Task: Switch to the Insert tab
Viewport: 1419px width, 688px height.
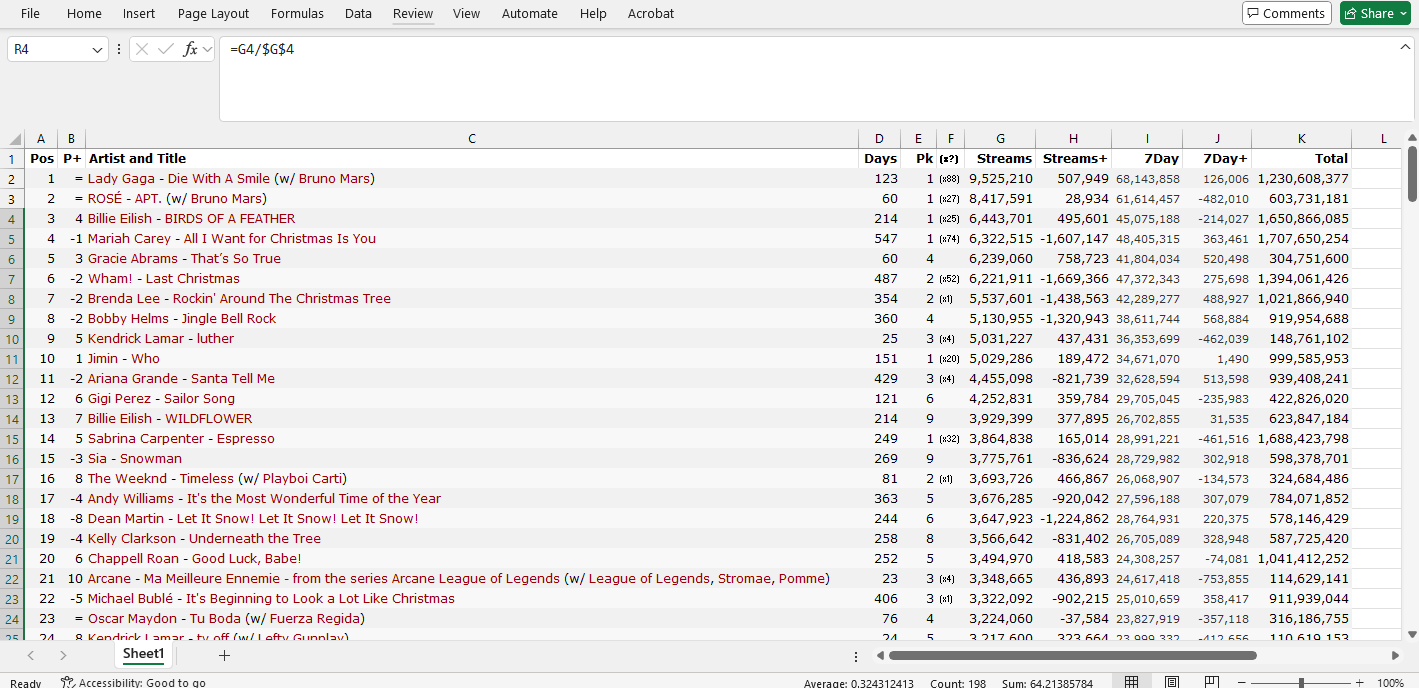Action: click(x=139, y=13)
